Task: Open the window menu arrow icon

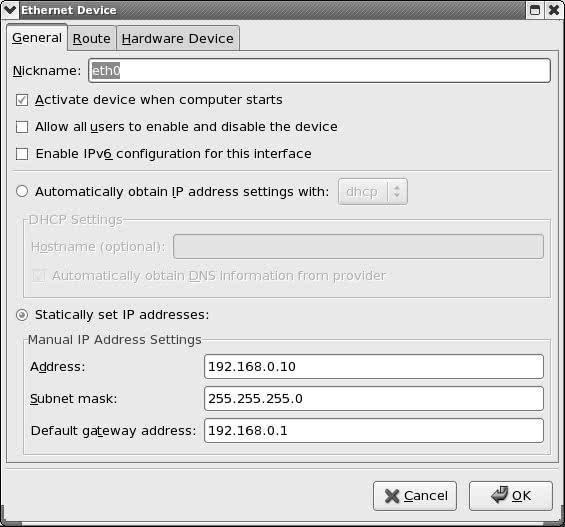Action: pyautogui.click(x=9, y=10)
